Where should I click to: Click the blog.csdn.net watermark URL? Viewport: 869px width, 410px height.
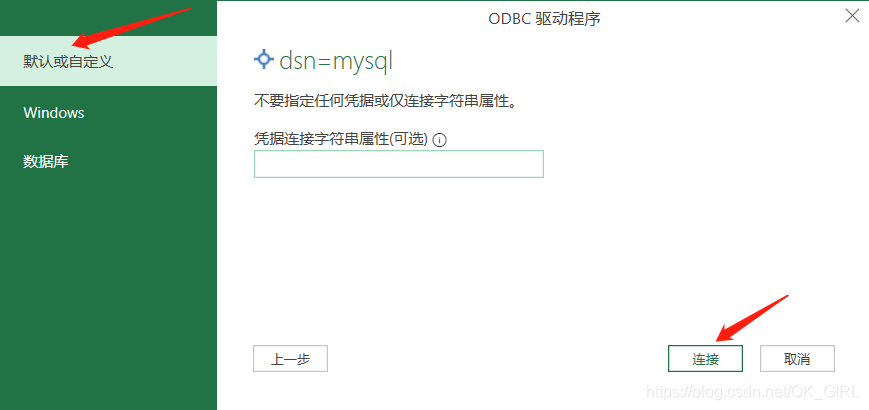point(754,392)
